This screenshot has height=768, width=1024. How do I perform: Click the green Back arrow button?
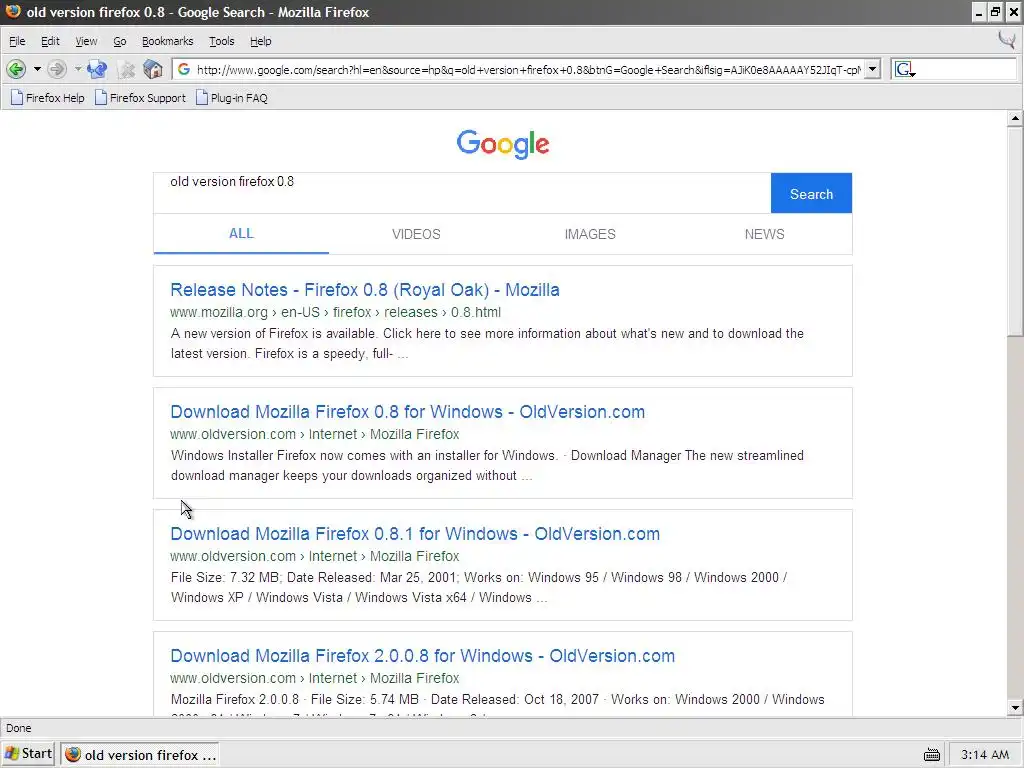coord(16,69)
